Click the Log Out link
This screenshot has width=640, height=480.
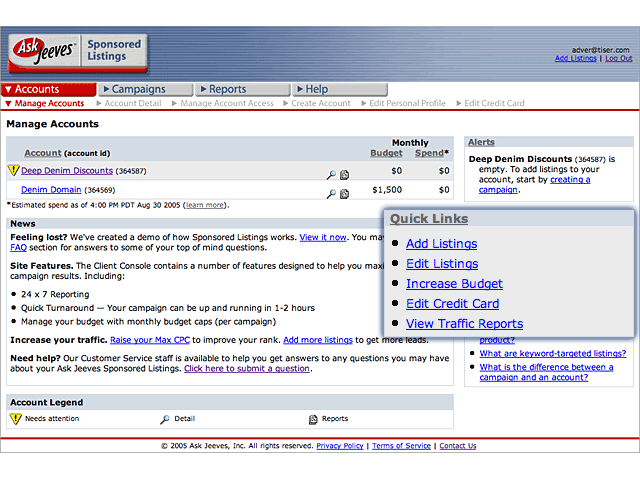click(618, 58)
